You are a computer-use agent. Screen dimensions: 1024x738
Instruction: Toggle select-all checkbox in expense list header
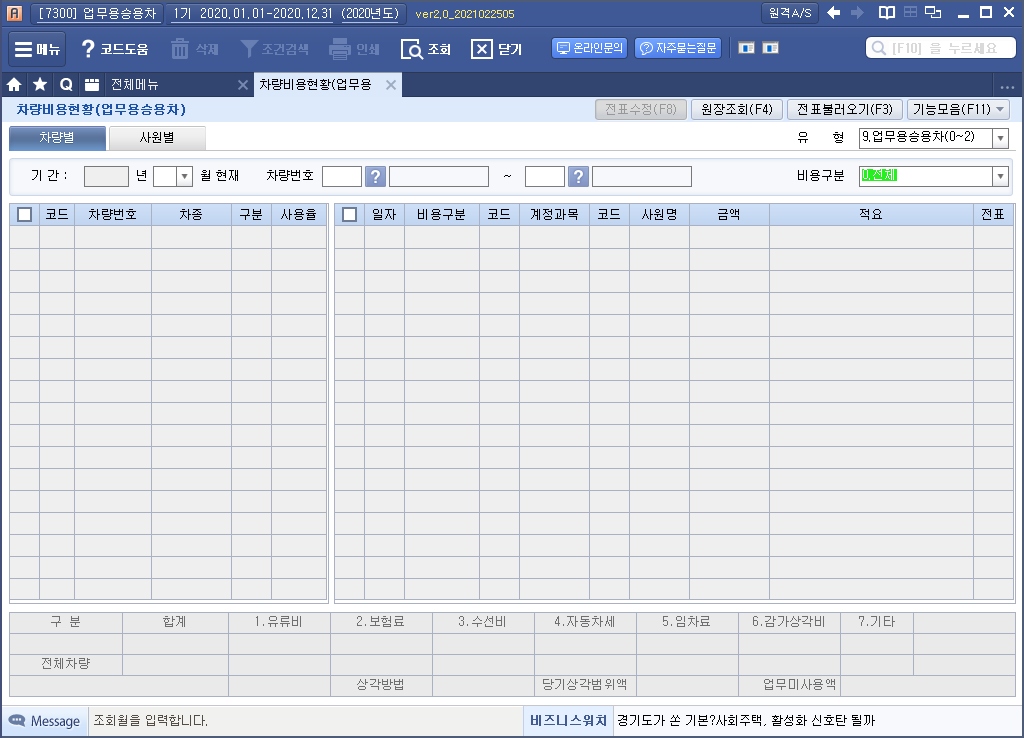pos(349,214)
